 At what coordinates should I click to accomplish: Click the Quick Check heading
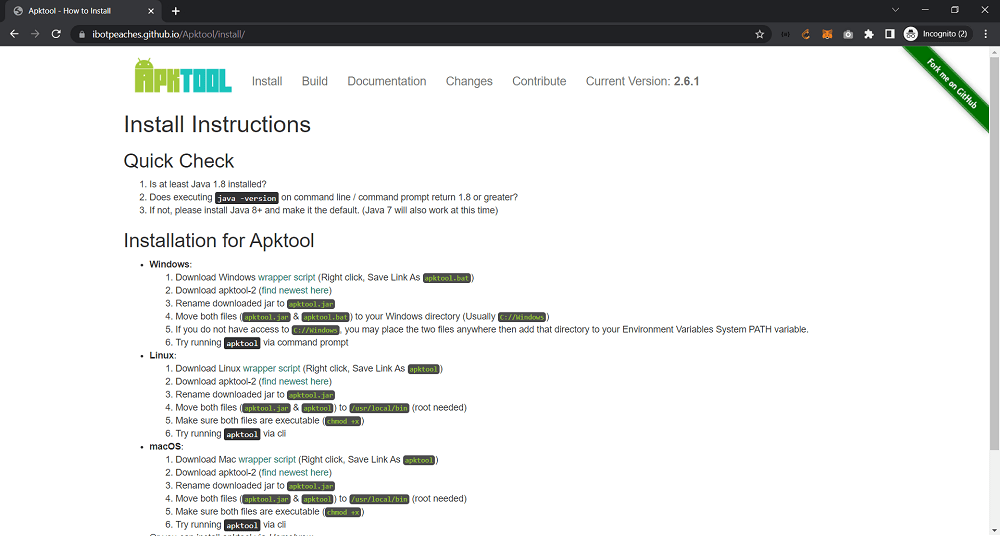pyautogui.click(x=179, y=161)
